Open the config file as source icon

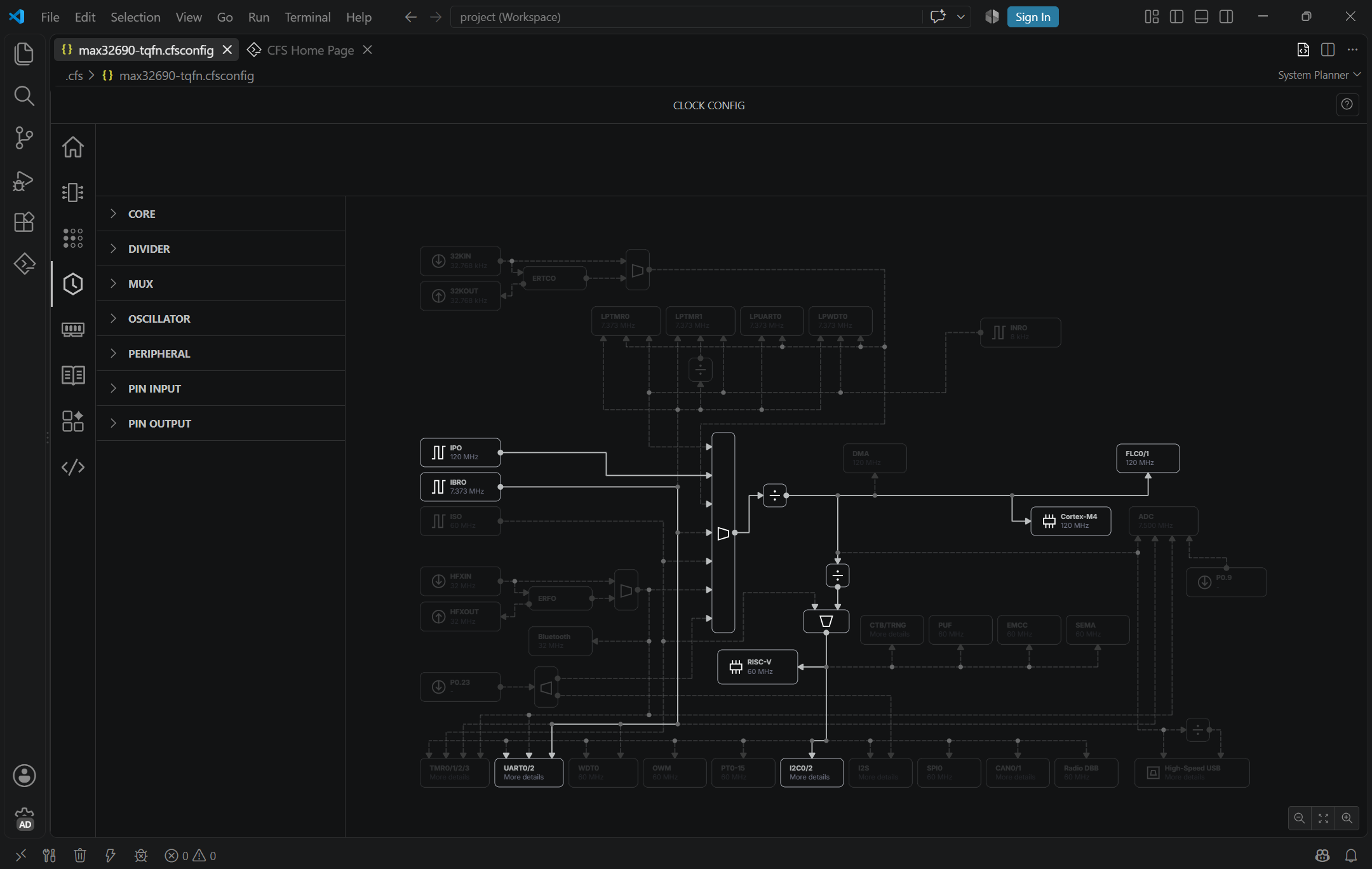click(1303, 50)
